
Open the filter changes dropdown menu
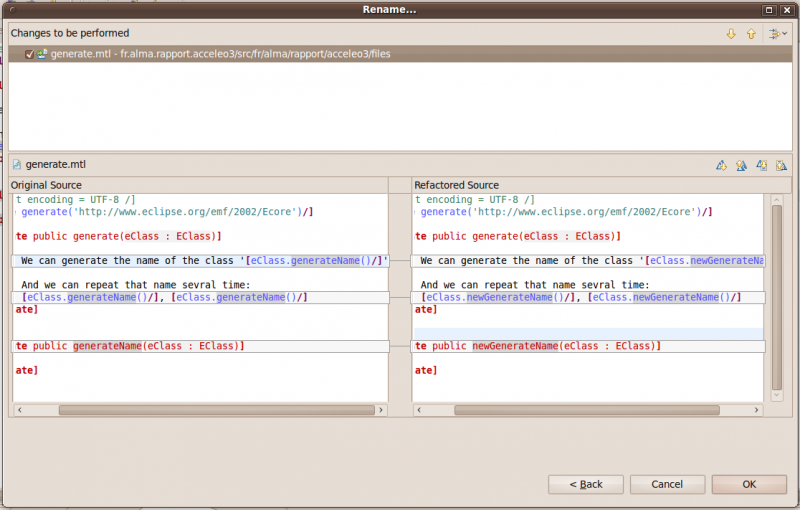(777, 34)
